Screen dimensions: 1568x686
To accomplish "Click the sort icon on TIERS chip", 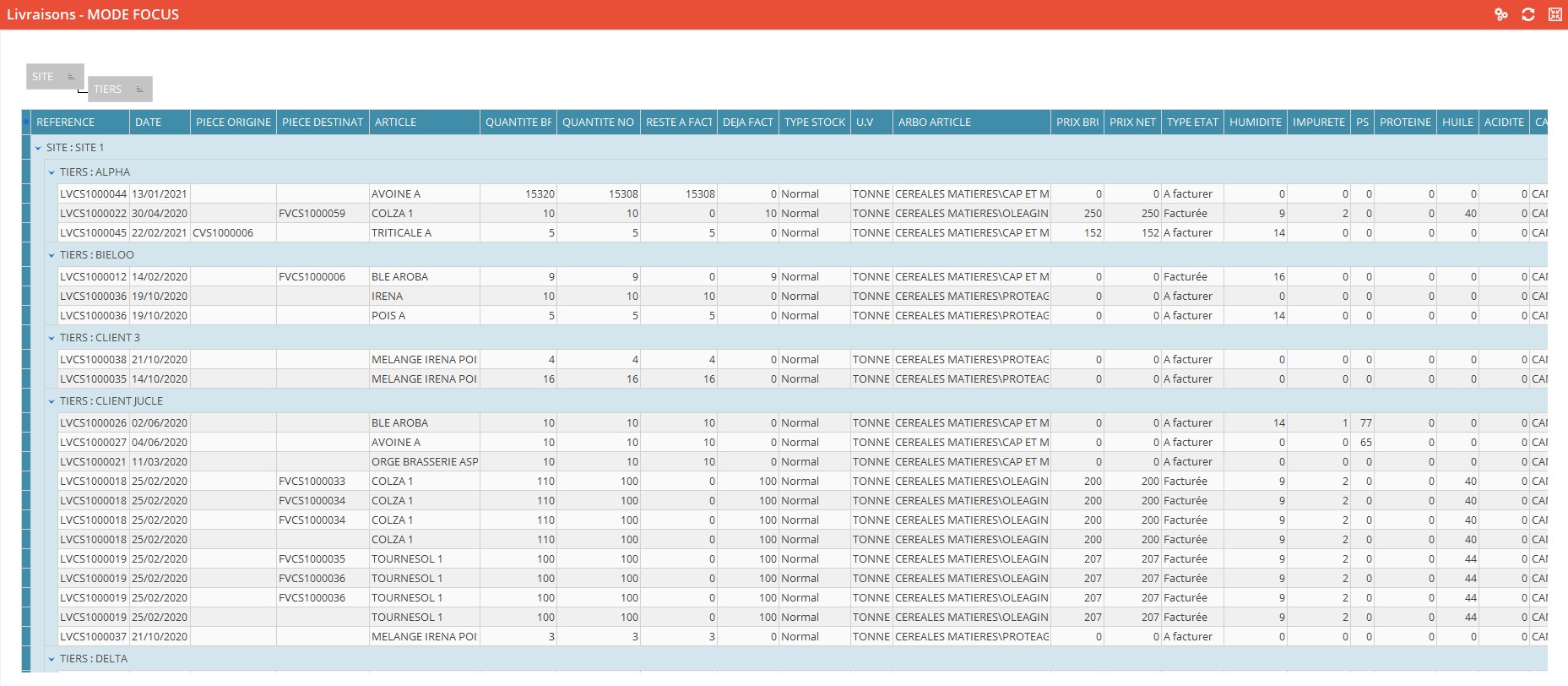I will (x=139, y=90).
